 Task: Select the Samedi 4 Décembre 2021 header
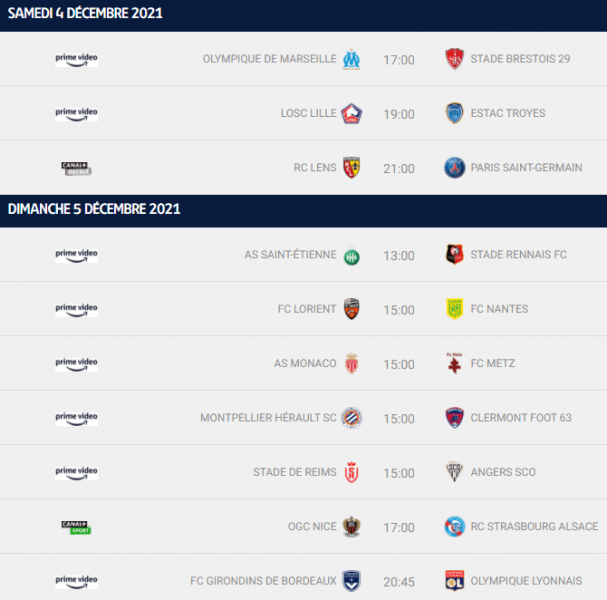[x=85, y=14]
